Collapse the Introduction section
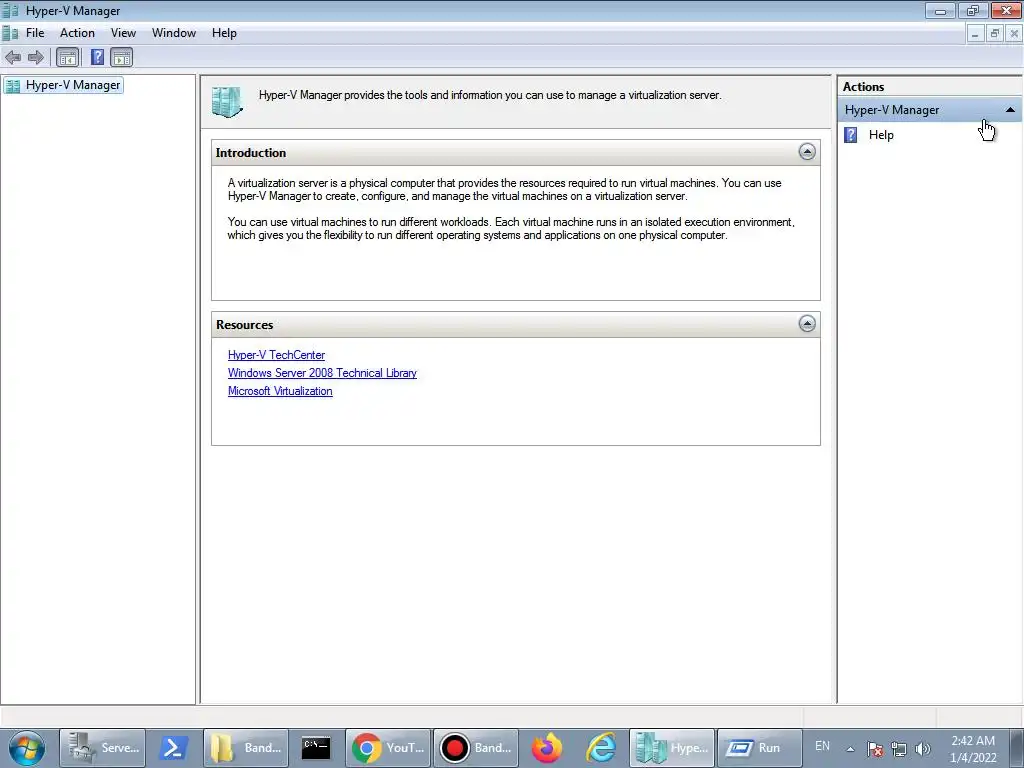This screenshot has height=768, width=1024. tap(807, 152)
